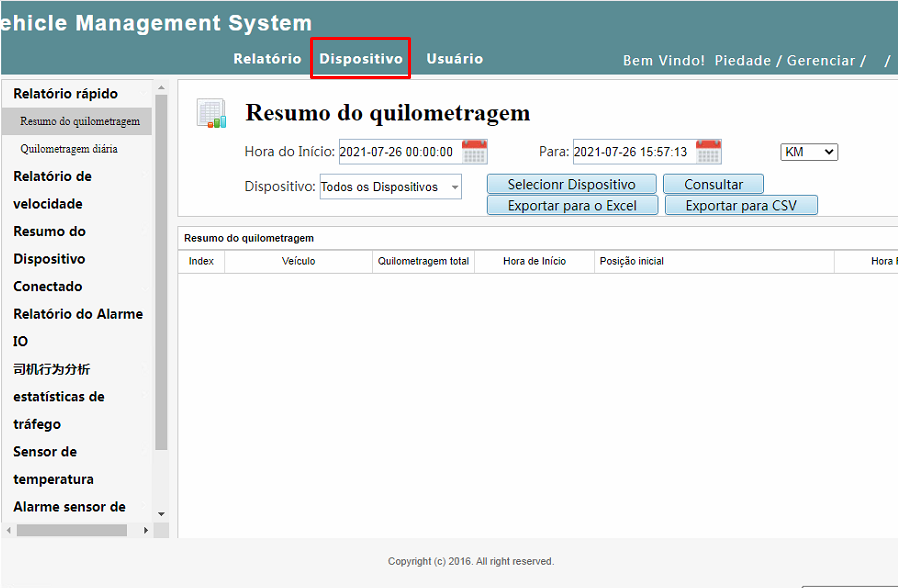Viewport: 898px width, 588px height.
Task: Open the Usuário menu
Action: coord(454,59)
